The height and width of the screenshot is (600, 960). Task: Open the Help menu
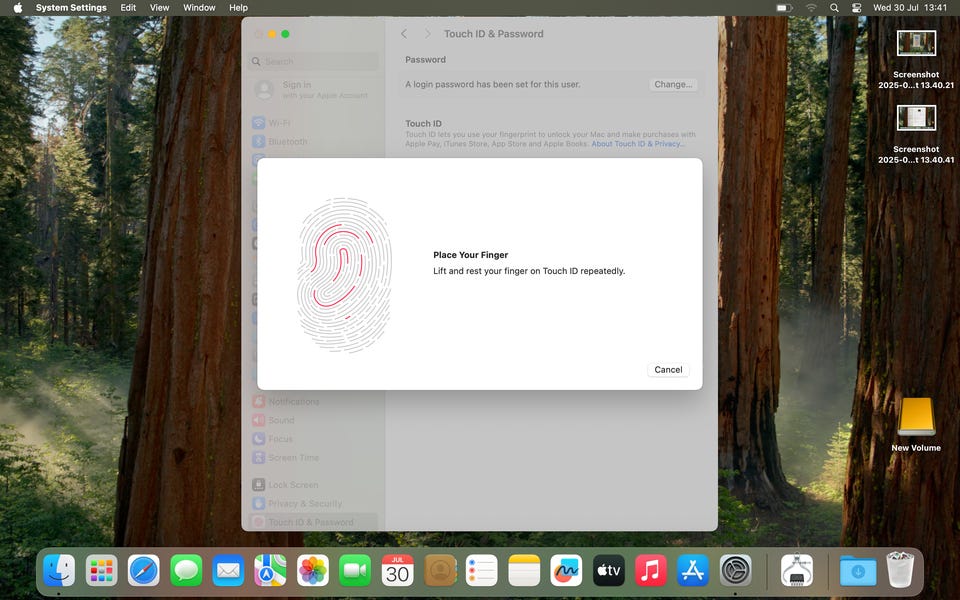238,8
